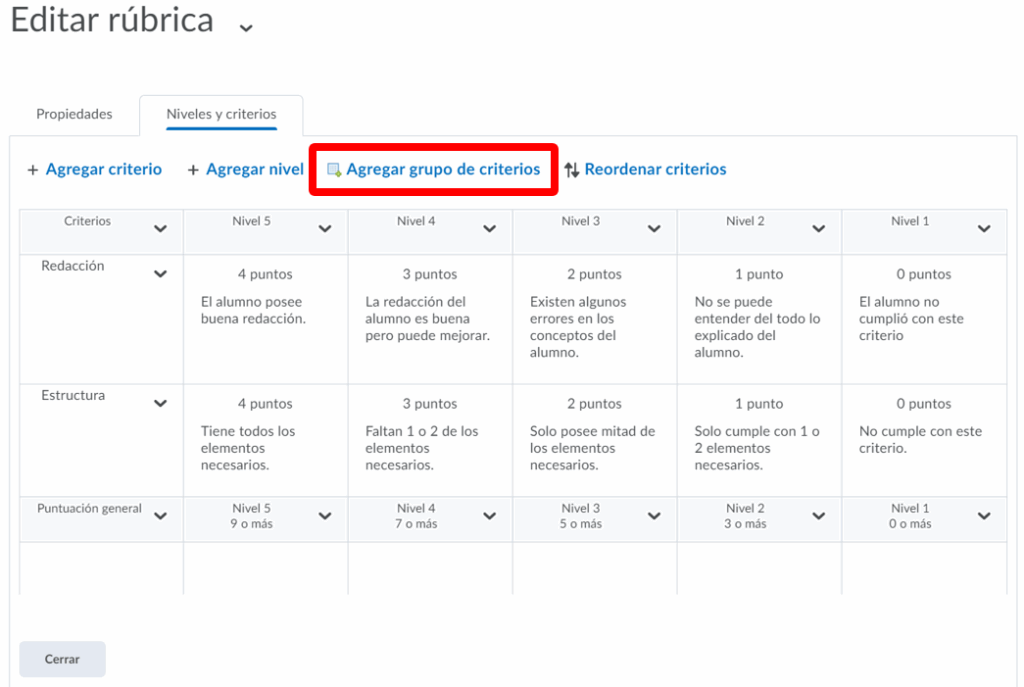Click the Agregar nivel link
The width and height of the screenshot is (1024, 687).
pos(255,170)
